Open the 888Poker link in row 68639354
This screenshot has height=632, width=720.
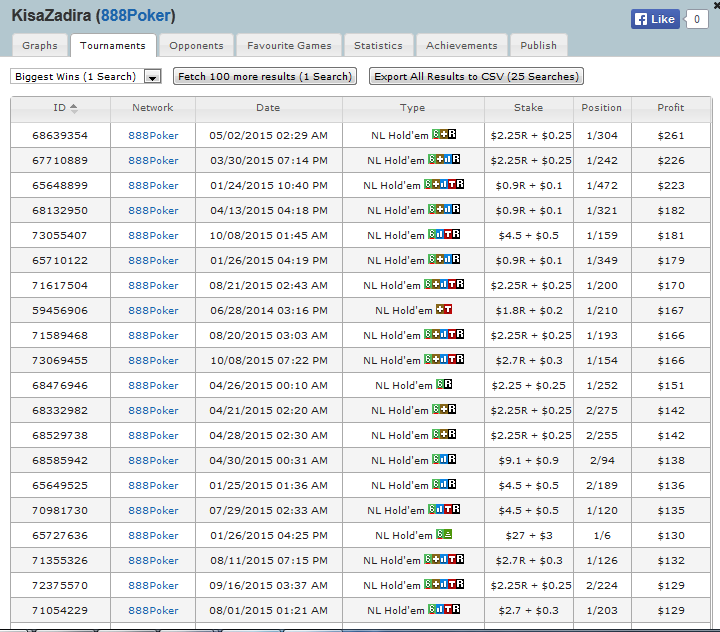click(x=153, y=135)
